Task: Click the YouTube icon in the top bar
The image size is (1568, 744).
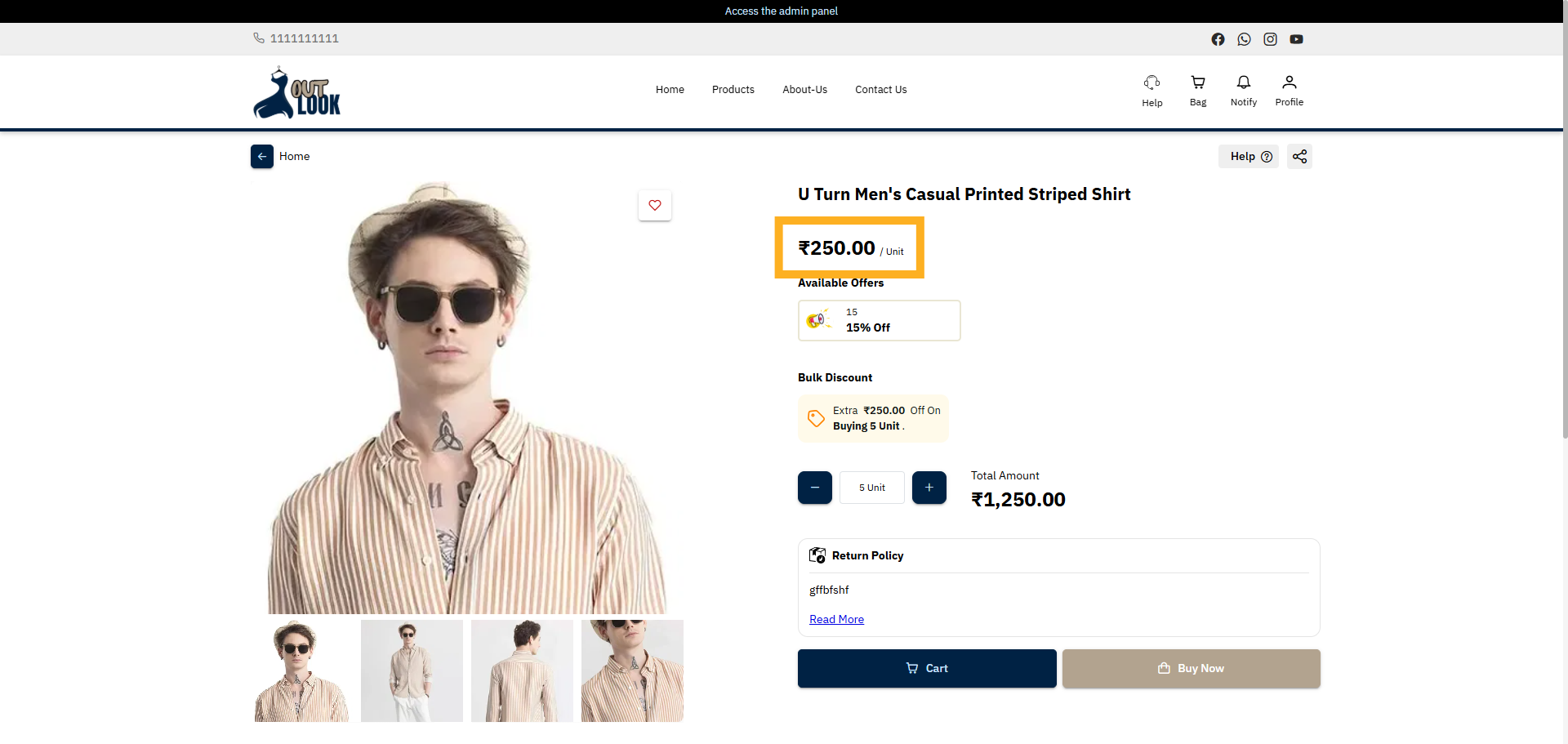Action: click(1296, 38)
